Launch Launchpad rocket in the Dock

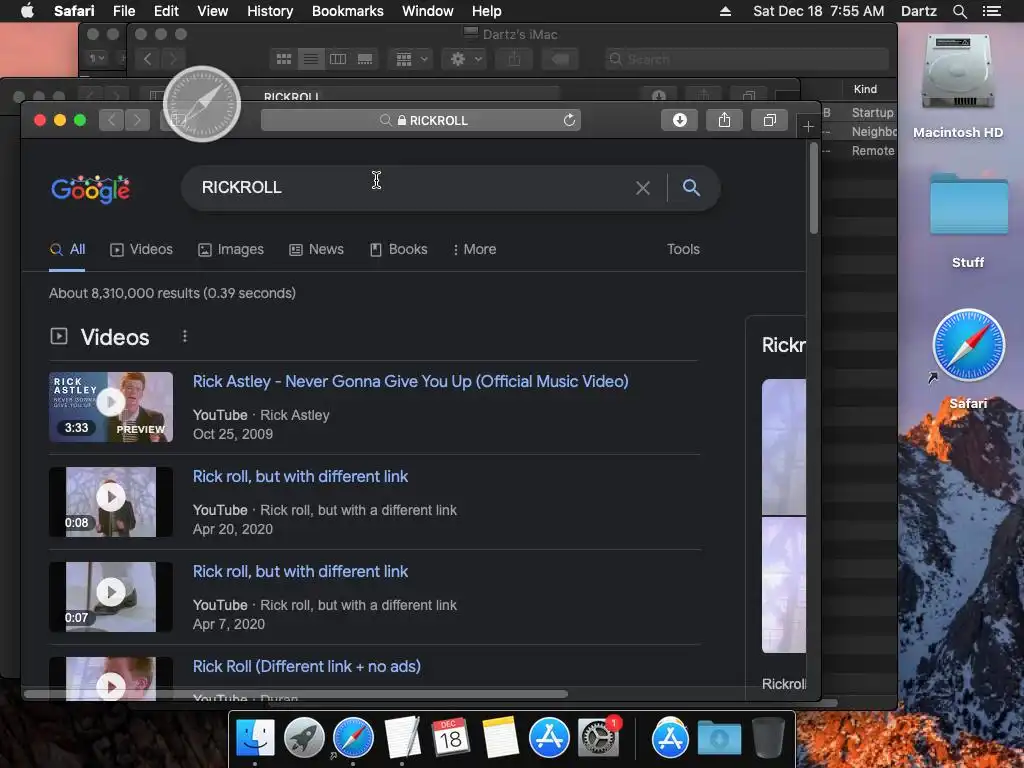pos(304,738)
